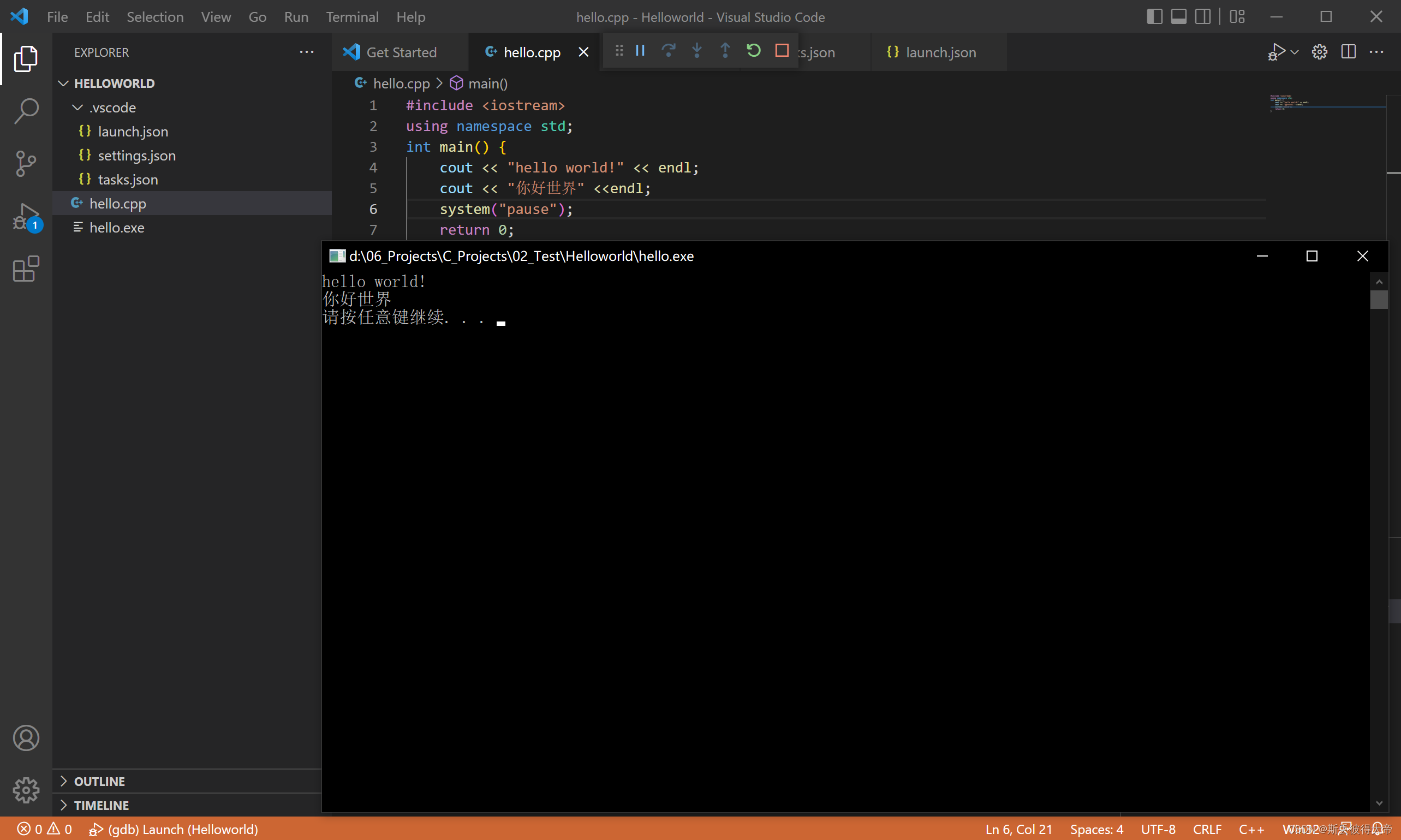Open the Go menu

coord(258,17)
